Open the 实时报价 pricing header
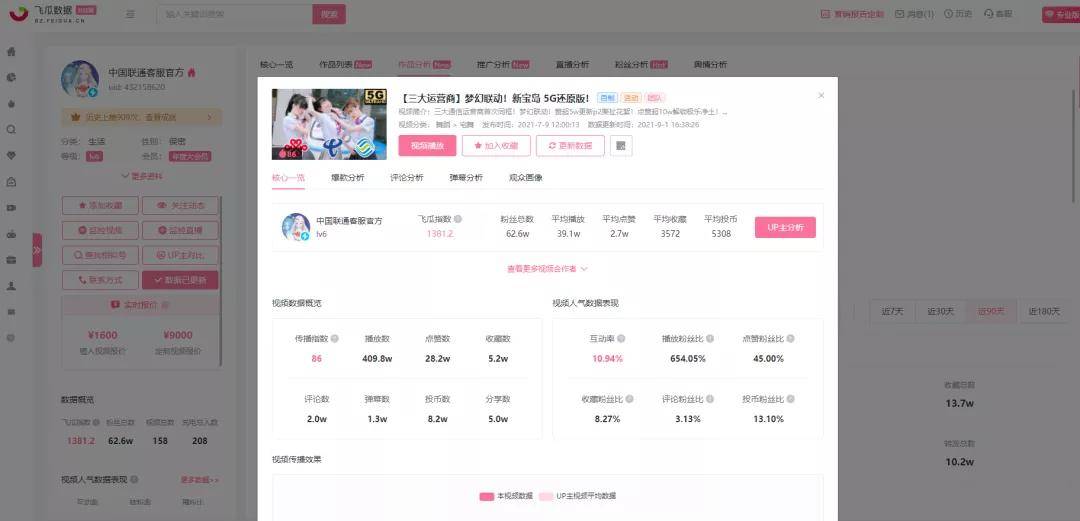 click(141, 304)
